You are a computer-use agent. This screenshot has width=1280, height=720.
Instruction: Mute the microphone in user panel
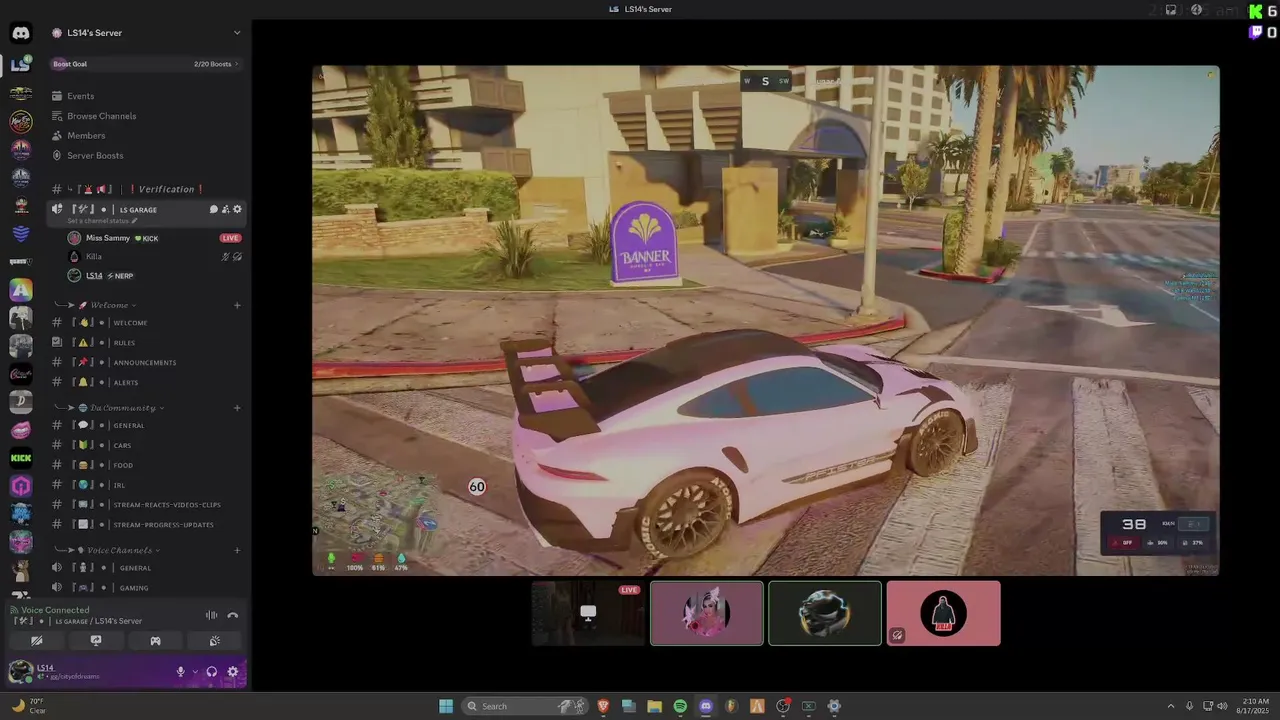(x=181, y=672)
